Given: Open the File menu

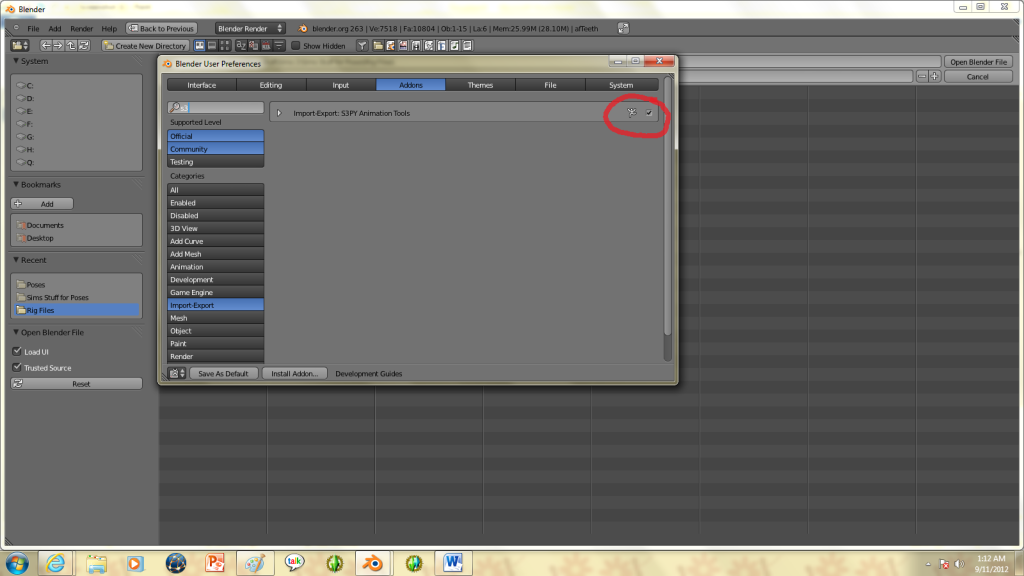Looking at the screenshot, I should [x=33, y=29].
